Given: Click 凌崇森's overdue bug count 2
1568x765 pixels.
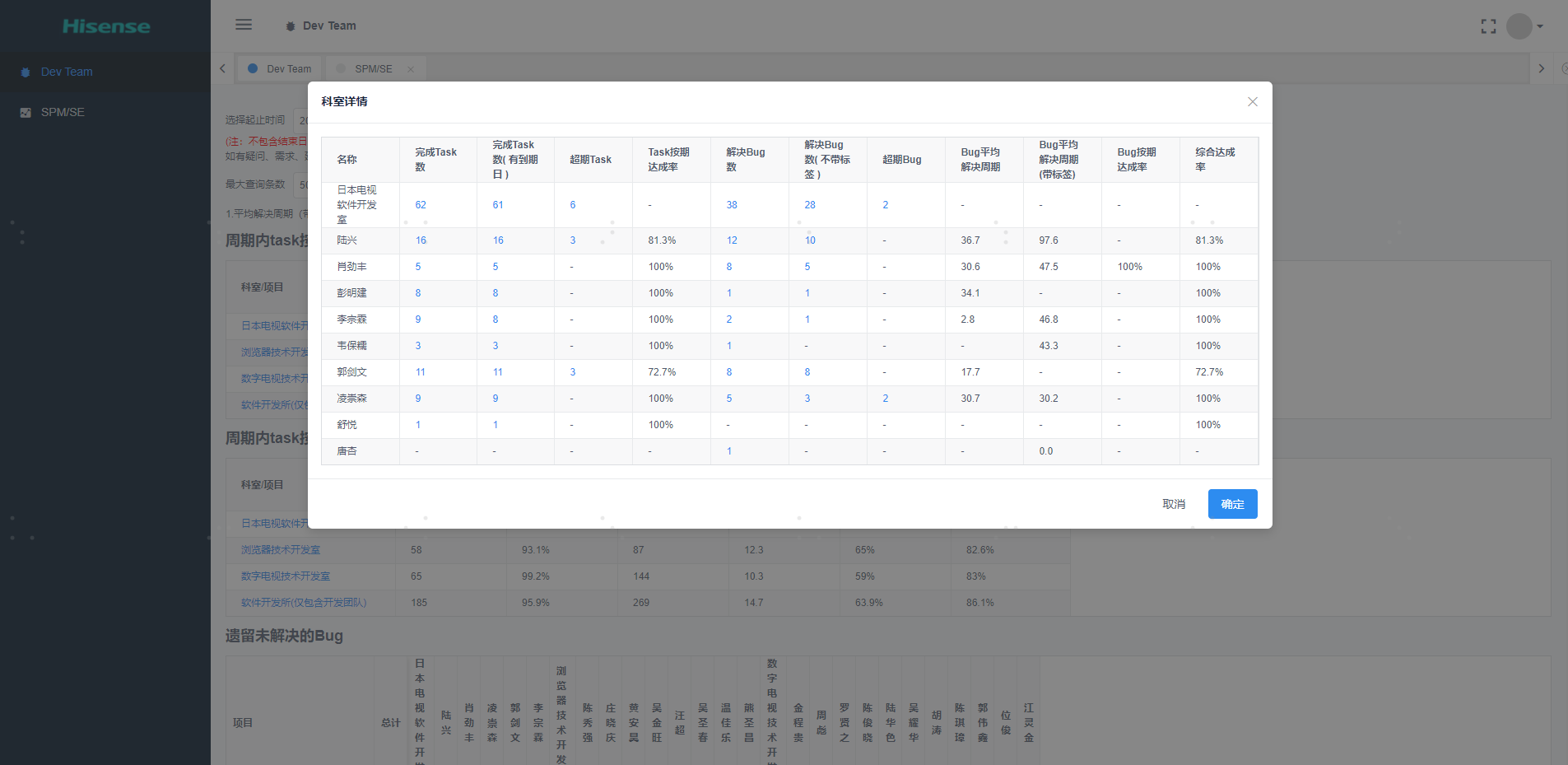Looking at the screenshot, I should coord(886,399).
